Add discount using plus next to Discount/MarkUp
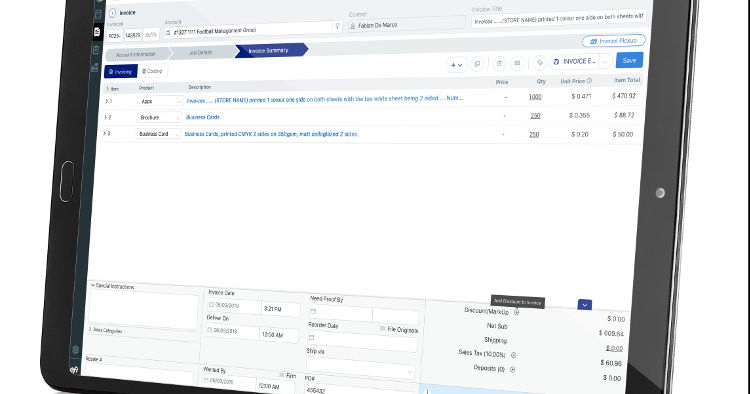 click(x=517, y=312)
